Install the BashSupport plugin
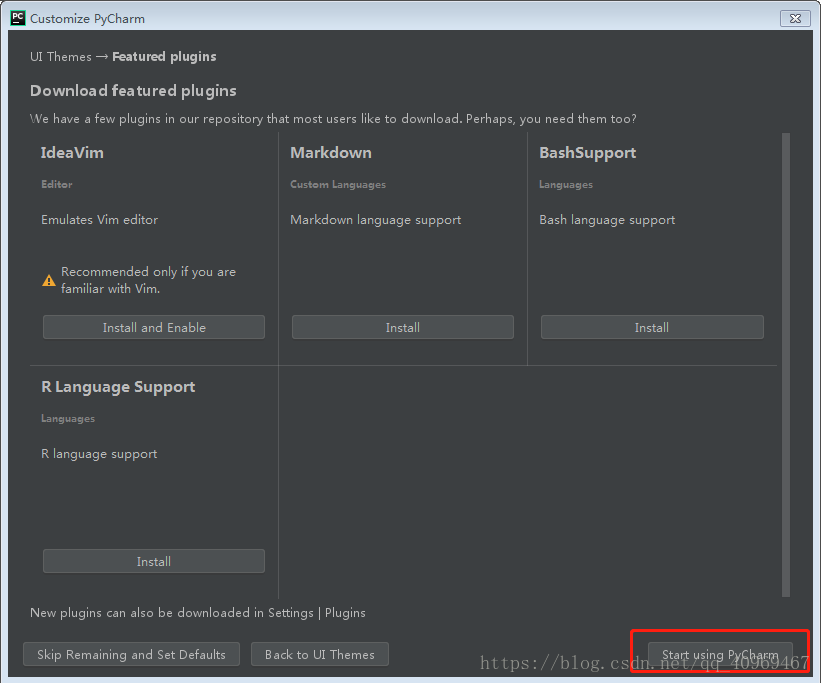The height and width of the screenshot is (683, 821). pos(652,327)
